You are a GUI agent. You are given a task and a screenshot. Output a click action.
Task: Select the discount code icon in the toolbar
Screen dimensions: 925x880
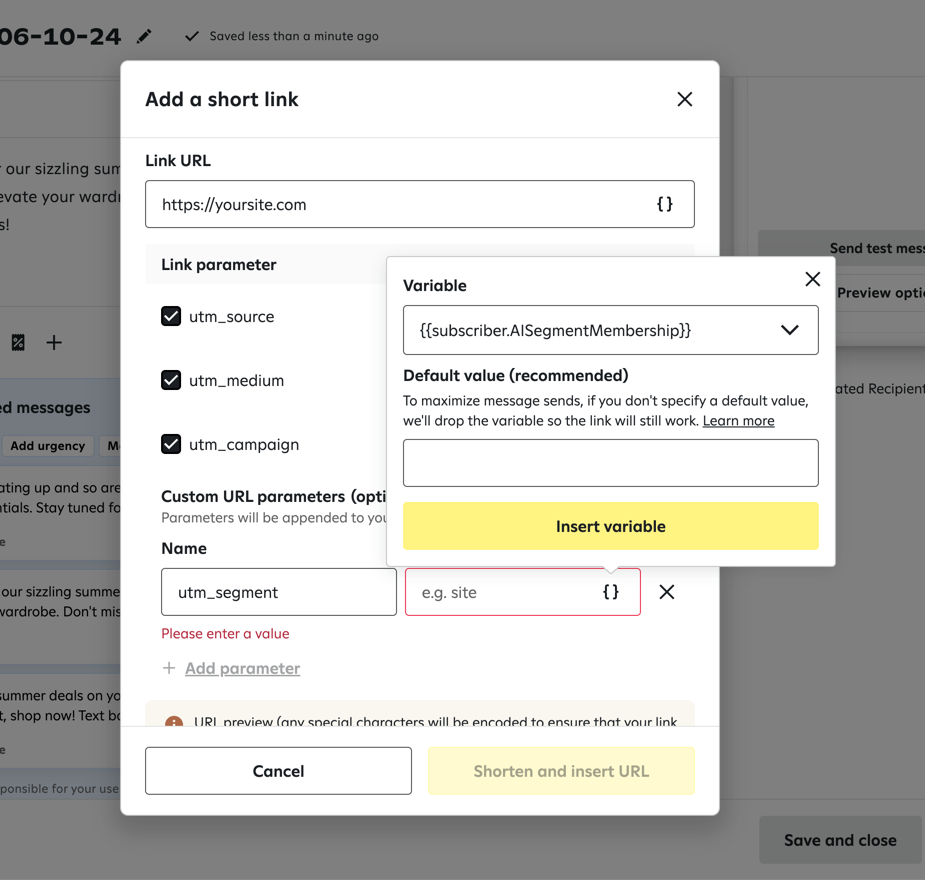pos(17,342)
